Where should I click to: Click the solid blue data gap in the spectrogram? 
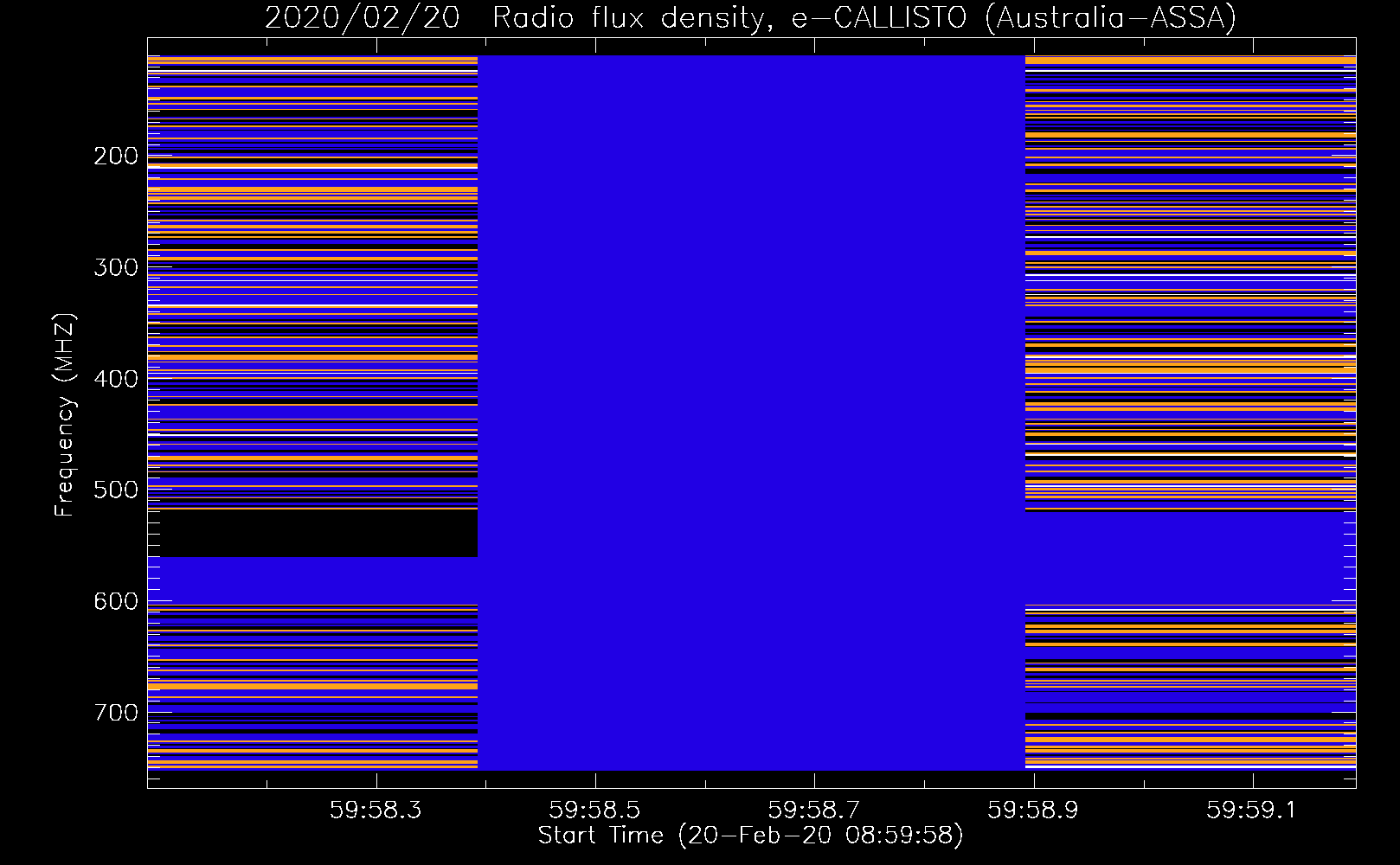tap(751, 413)
